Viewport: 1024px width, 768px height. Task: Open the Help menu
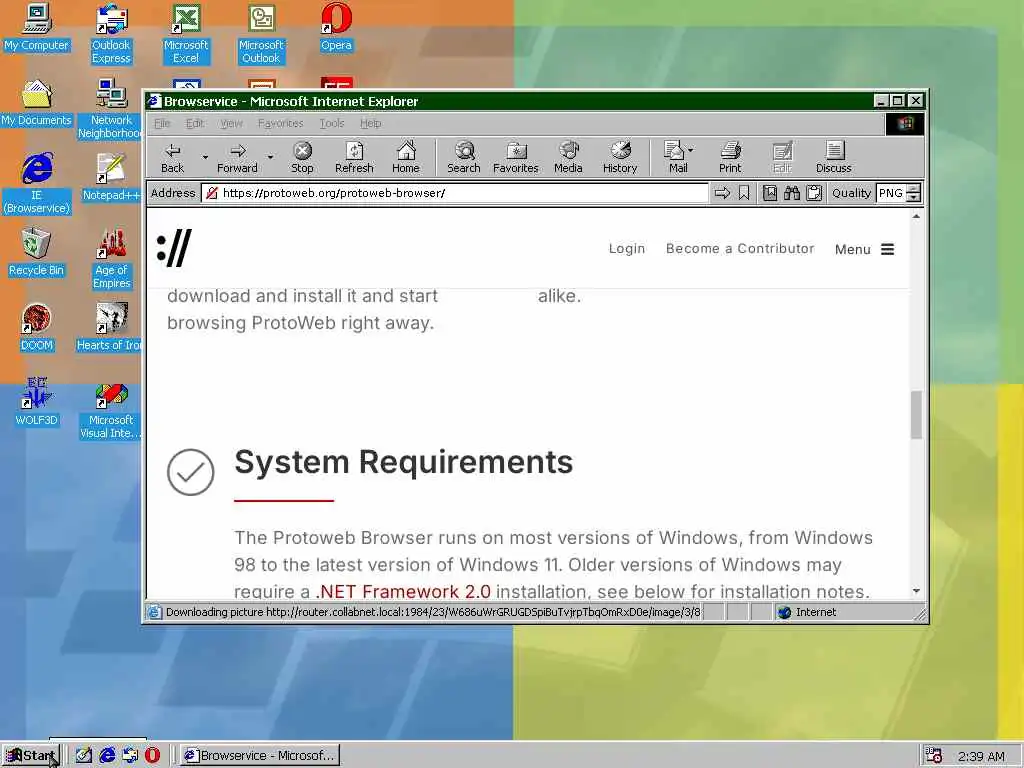point(370,123)
